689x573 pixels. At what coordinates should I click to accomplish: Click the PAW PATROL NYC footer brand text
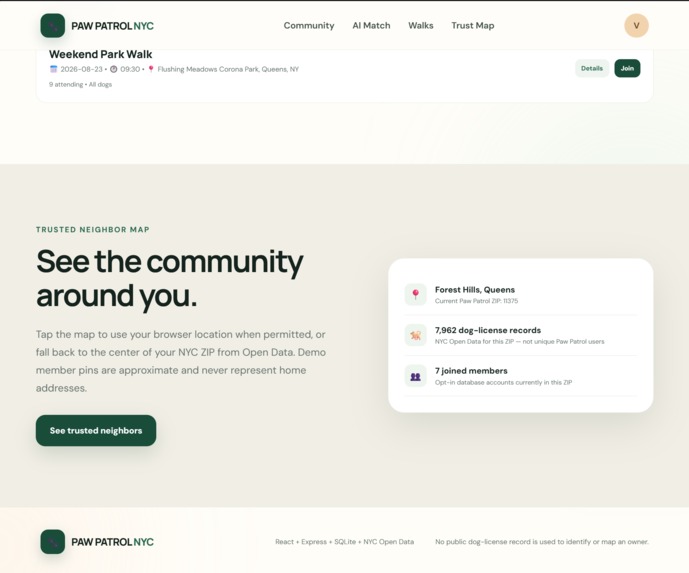112,542
